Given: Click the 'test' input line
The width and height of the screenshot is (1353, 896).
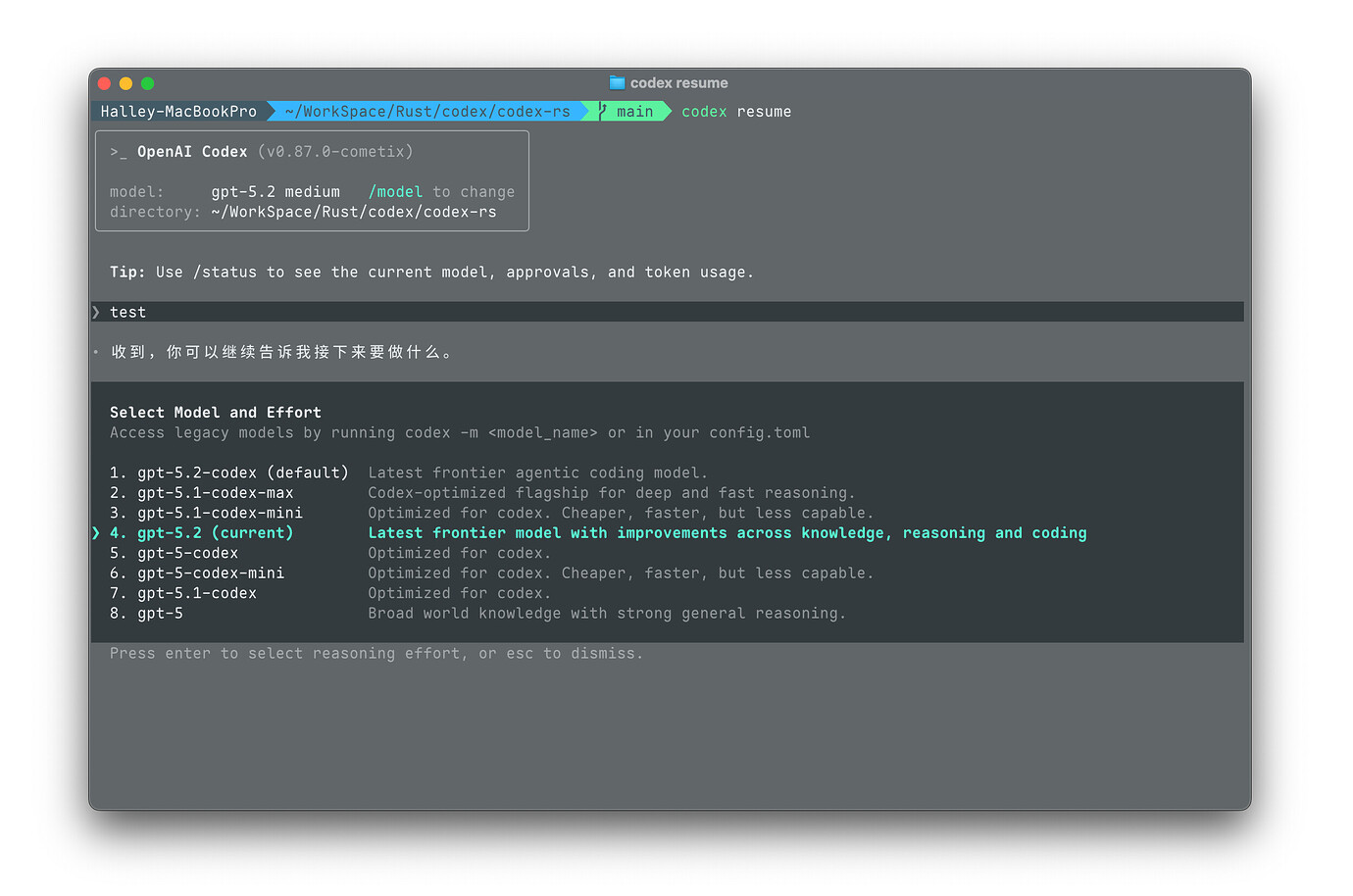Looking at the screenshot, I should (x=668, y=312).
